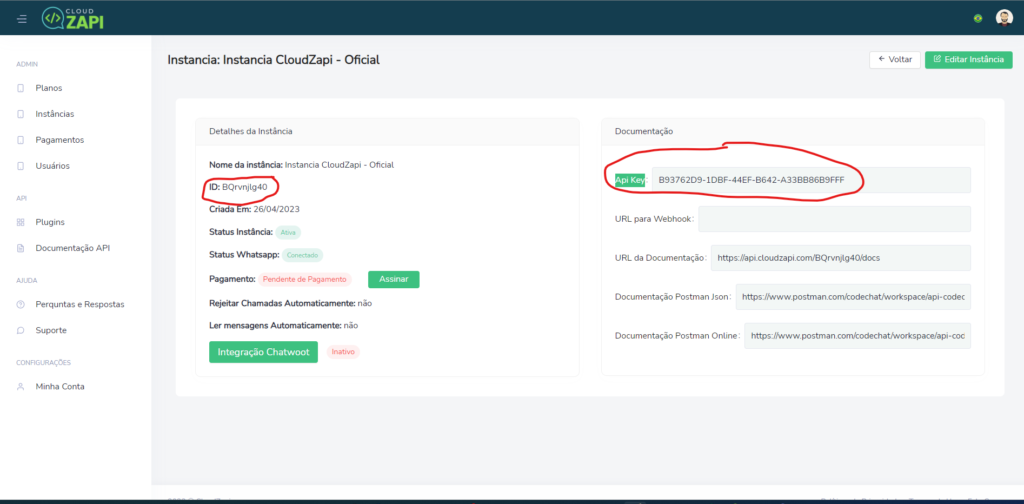
Task: Click the Perguntas e Respostas help icon
Action: point(20,304)
